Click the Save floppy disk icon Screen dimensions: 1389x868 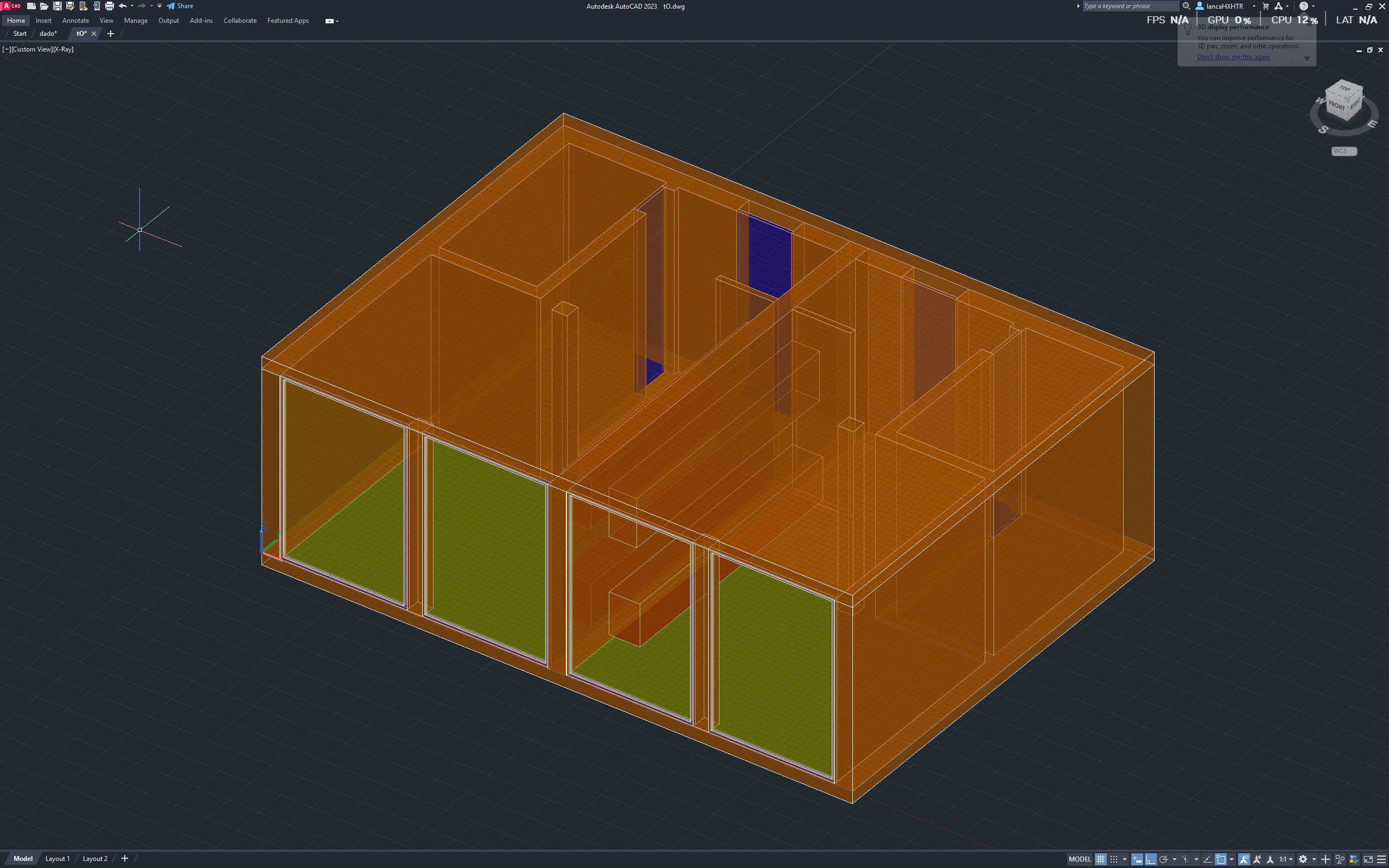[58, 7]
